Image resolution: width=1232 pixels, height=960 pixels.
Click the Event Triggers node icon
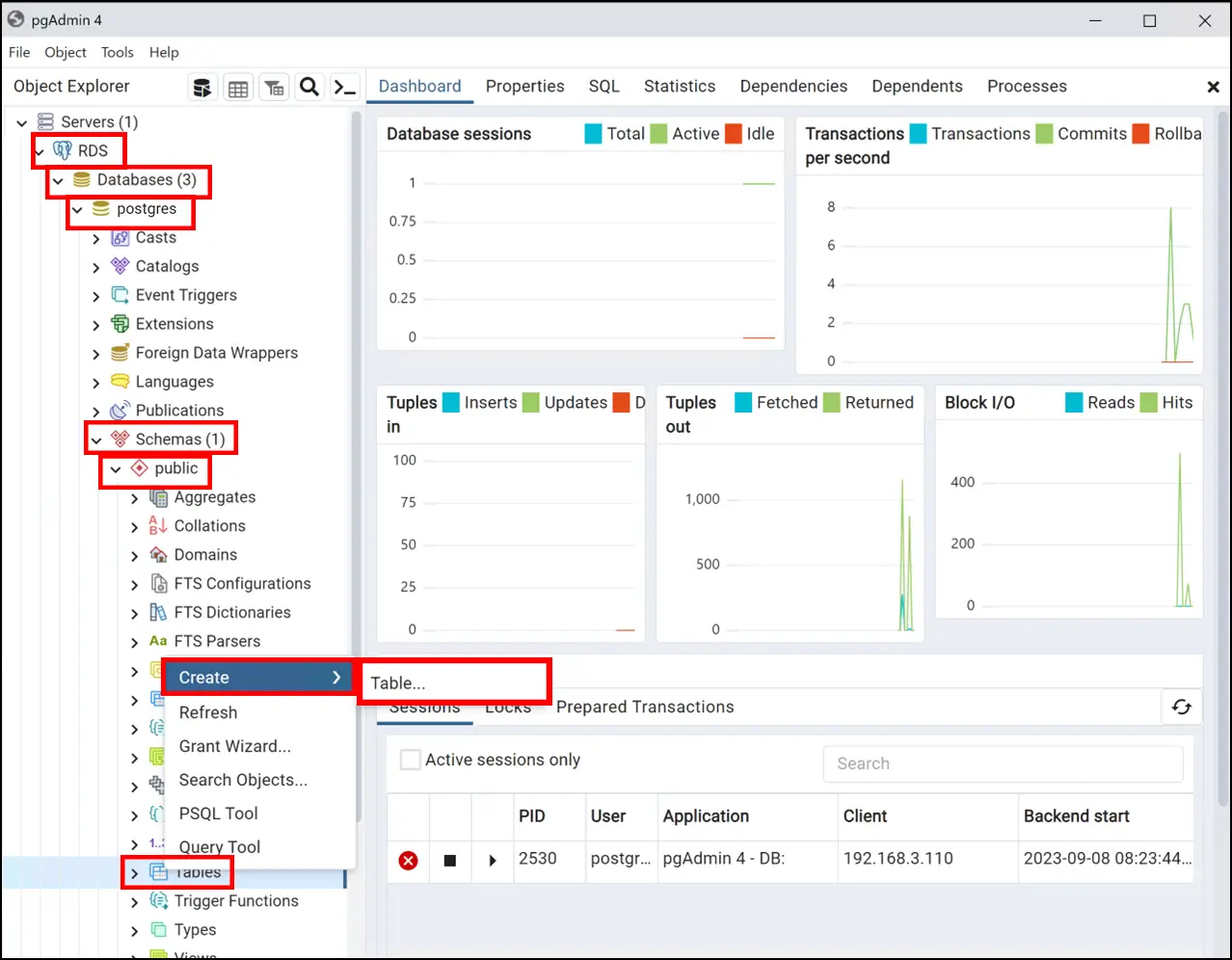[121, 295]
